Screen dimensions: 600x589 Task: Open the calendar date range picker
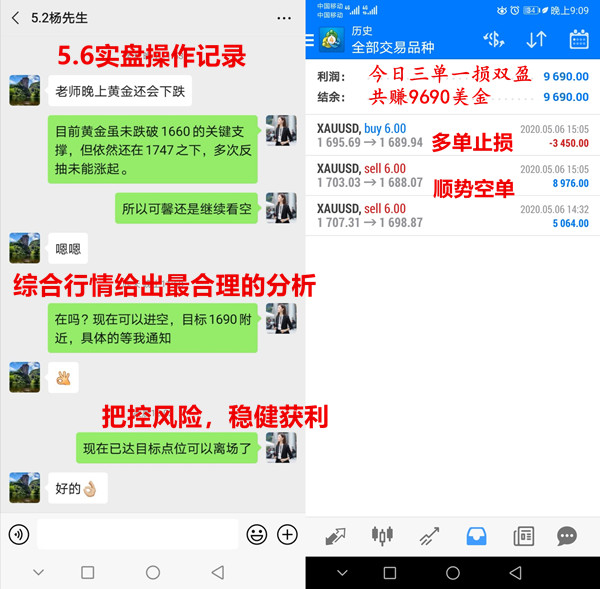(579, 39)
